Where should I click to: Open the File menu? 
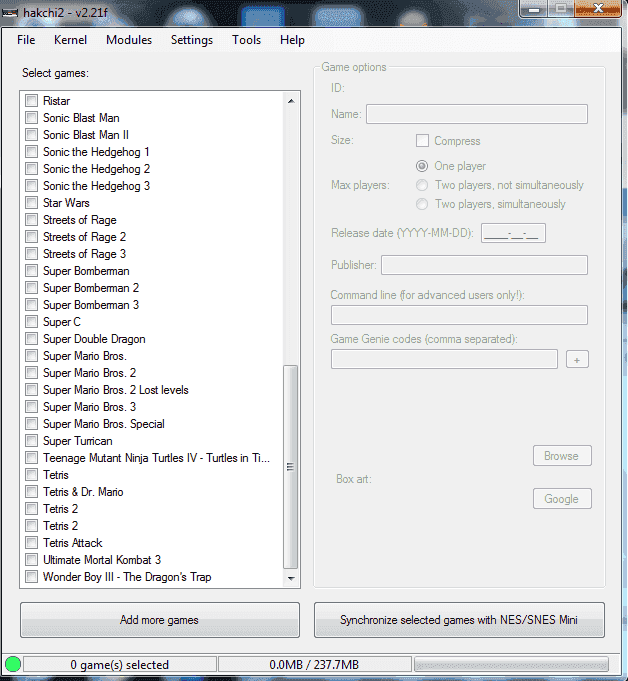click(26, 40)
